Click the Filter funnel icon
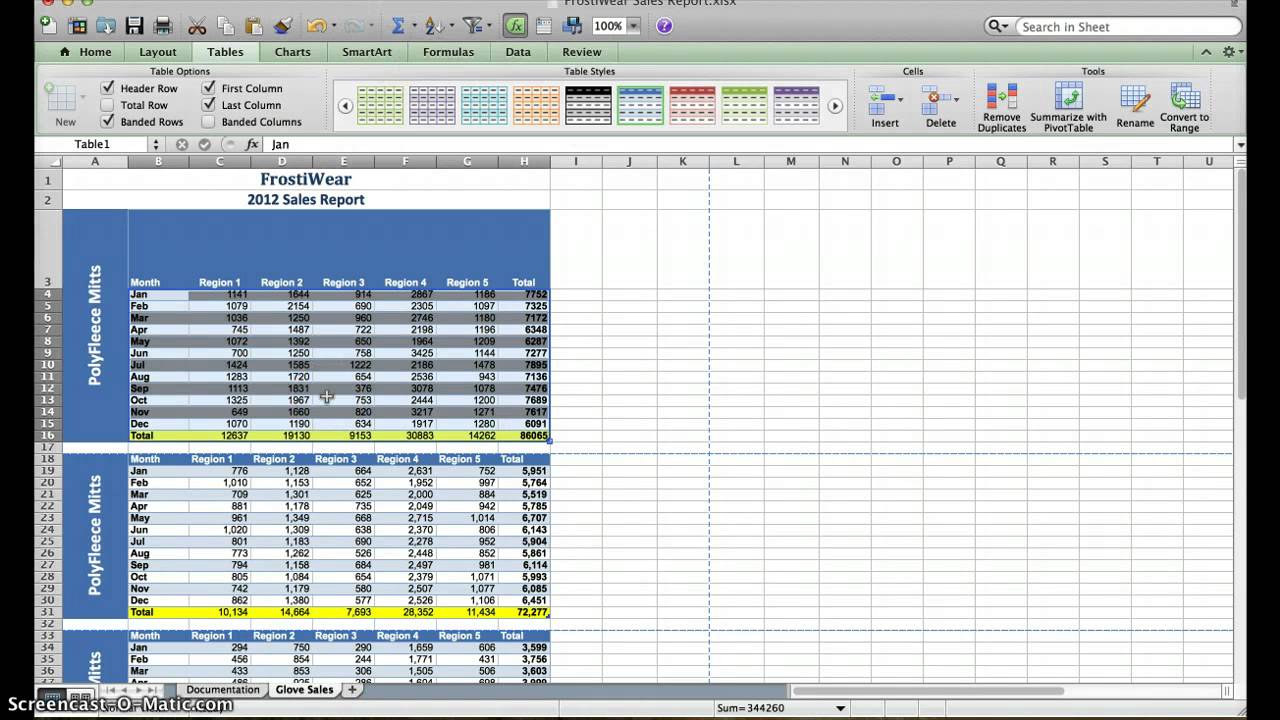 pyautogui.click(x=471, y=26)
